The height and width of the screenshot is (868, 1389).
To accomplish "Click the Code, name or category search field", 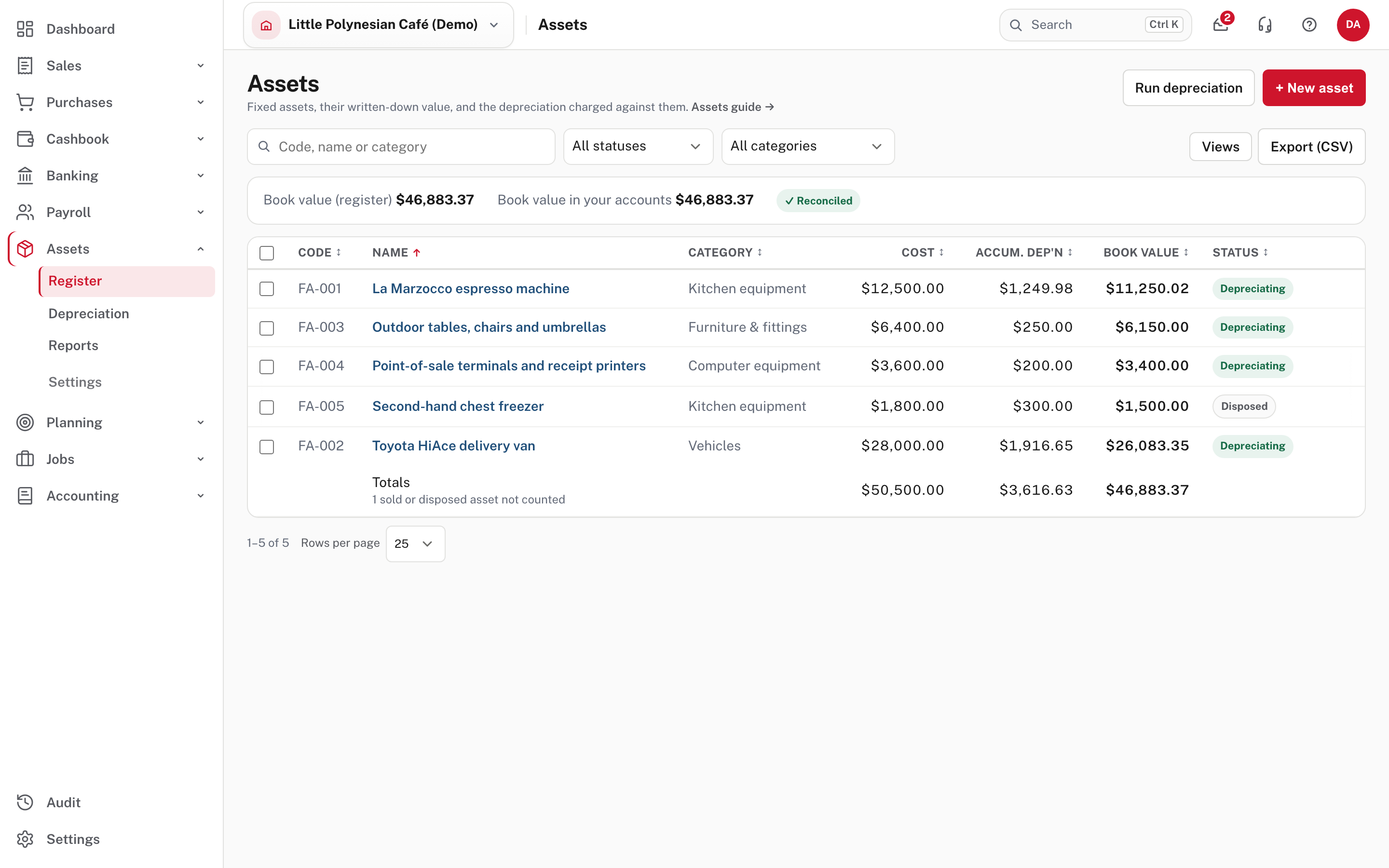I will (401, 147).
